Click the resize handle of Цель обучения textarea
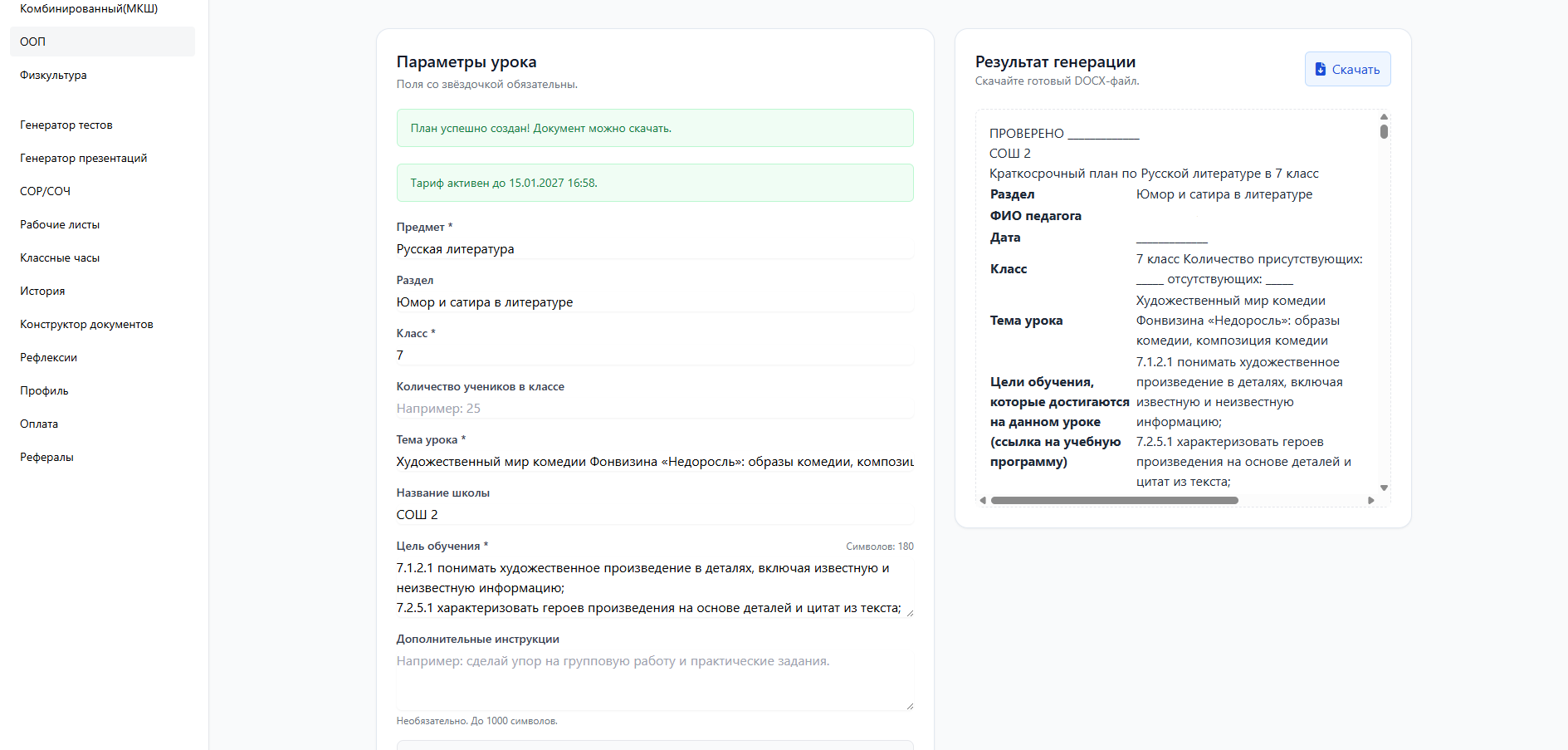 tap(910, 613)
